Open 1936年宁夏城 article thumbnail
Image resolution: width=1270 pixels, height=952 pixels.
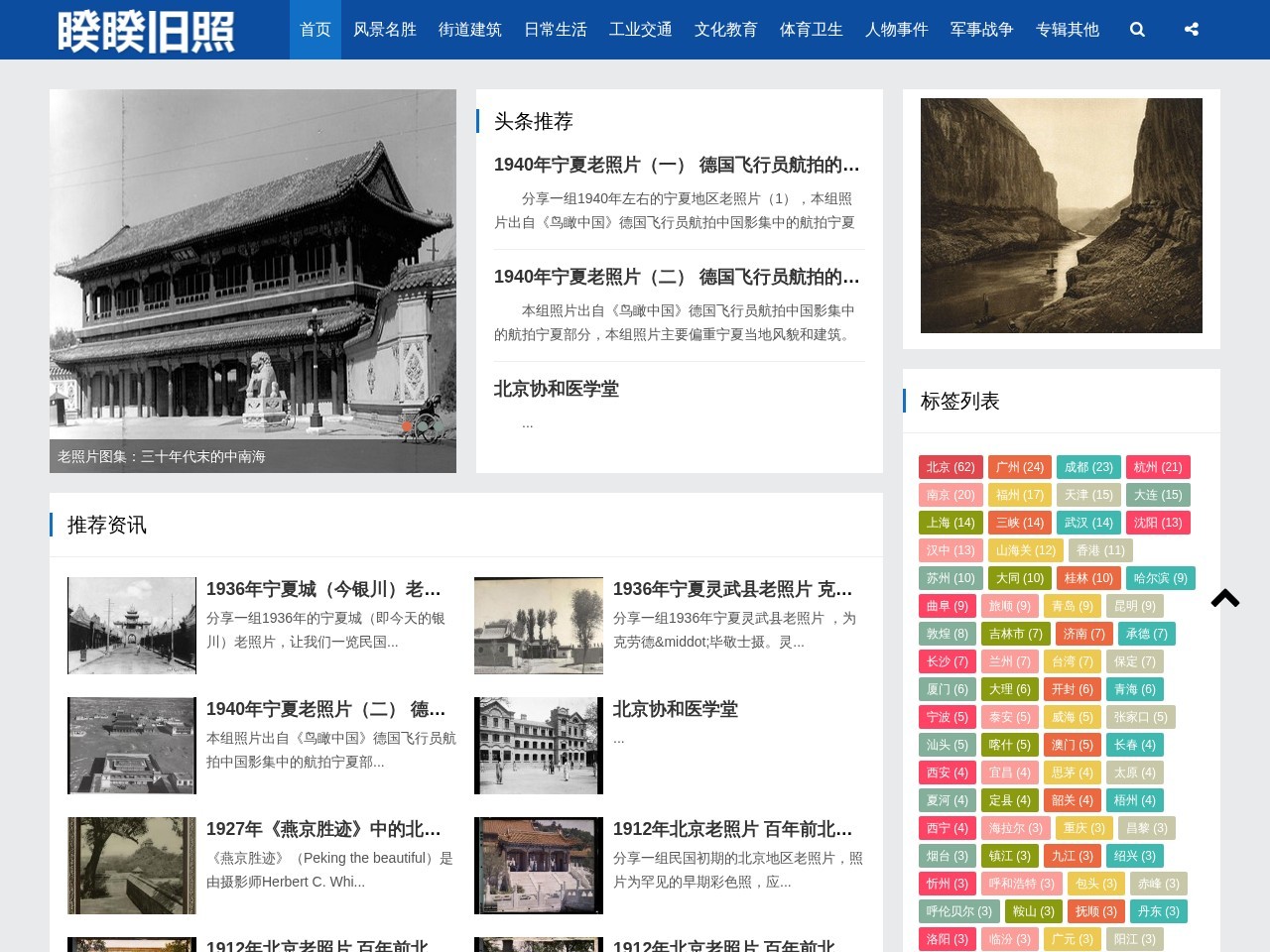[132, 626]
